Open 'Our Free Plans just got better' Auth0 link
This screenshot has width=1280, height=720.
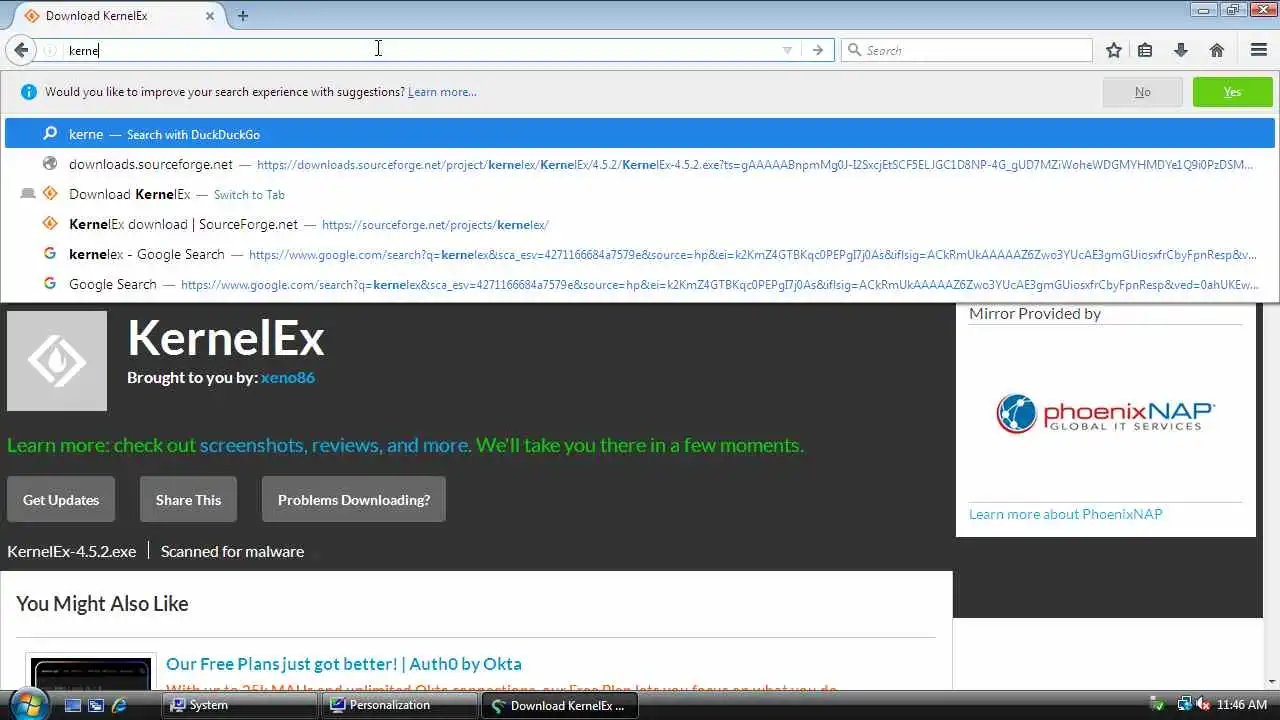(344, 664)
